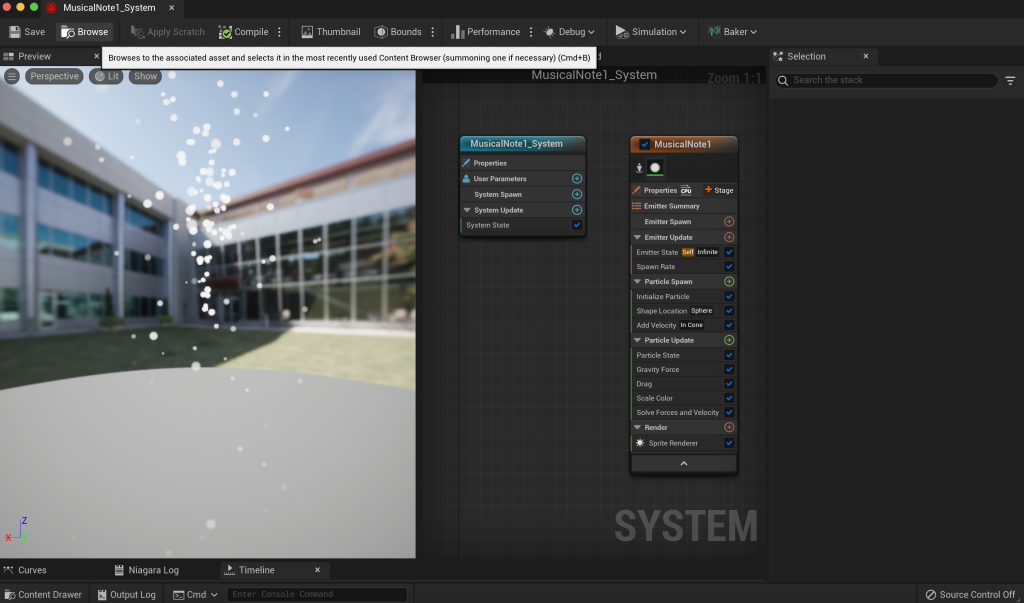
Task: Add module to Particle Spawn with plus icon
Action: 729,282
